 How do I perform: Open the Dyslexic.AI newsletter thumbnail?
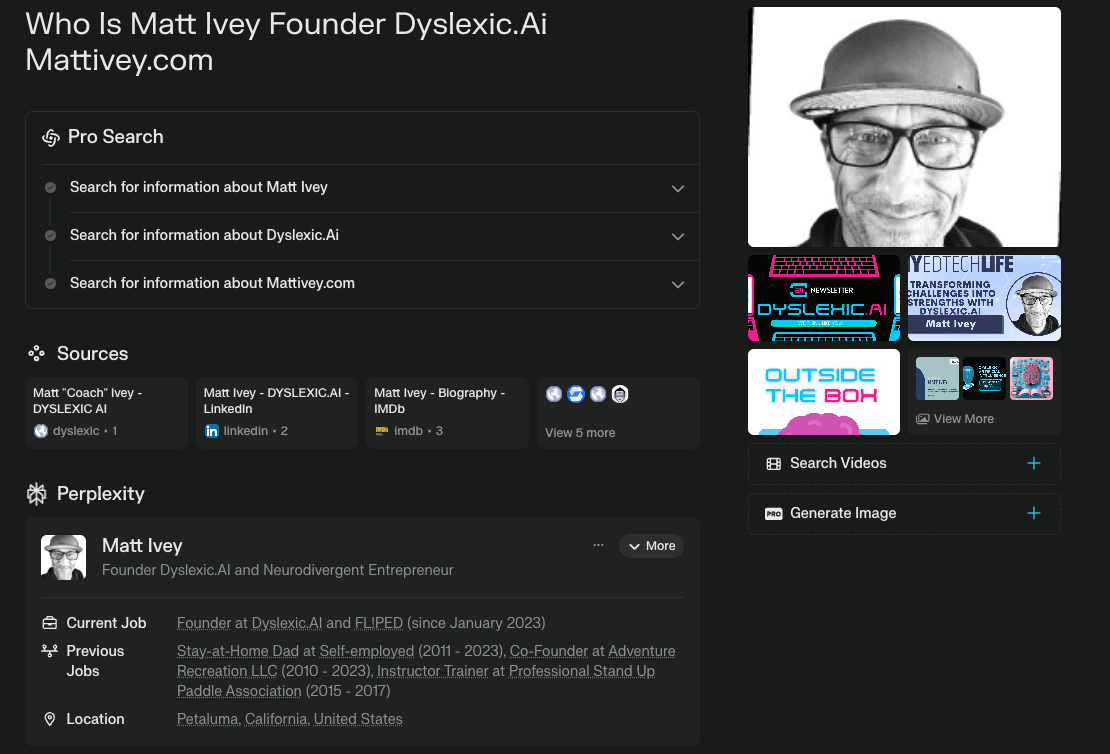(824, 297)
